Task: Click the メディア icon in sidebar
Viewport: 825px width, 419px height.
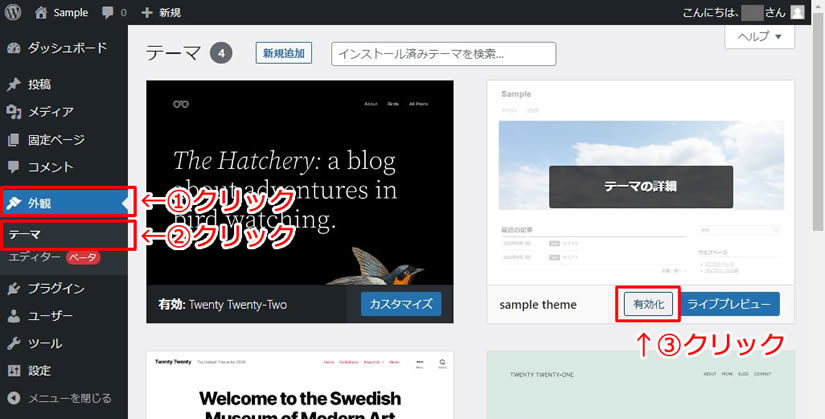Action: click(x=14, y=112)
